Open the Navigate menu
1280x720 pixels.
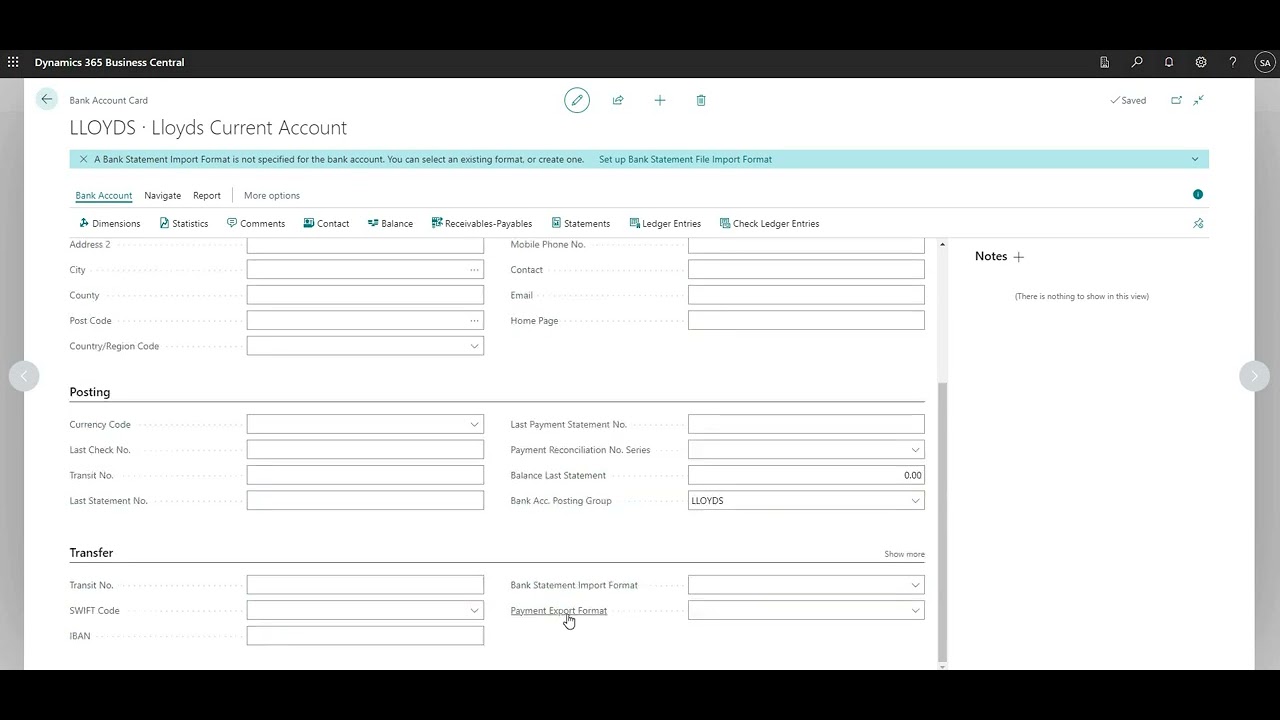162,196
